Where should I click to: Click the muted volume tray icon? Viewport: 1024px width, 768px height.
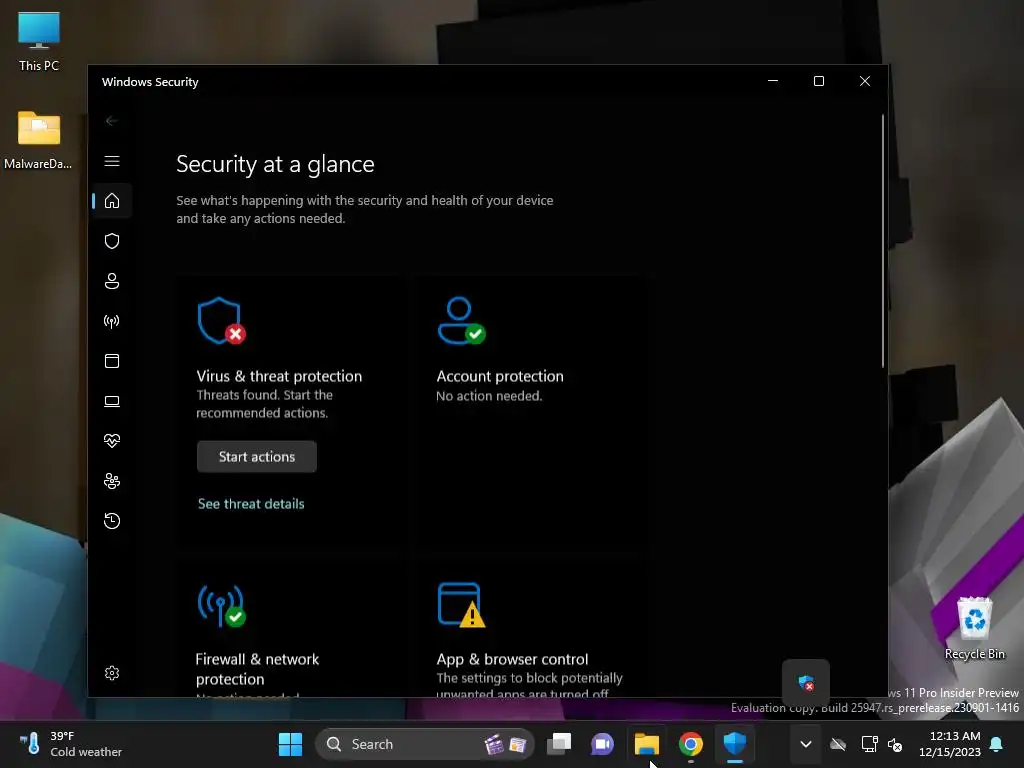(x=895, y=744)
